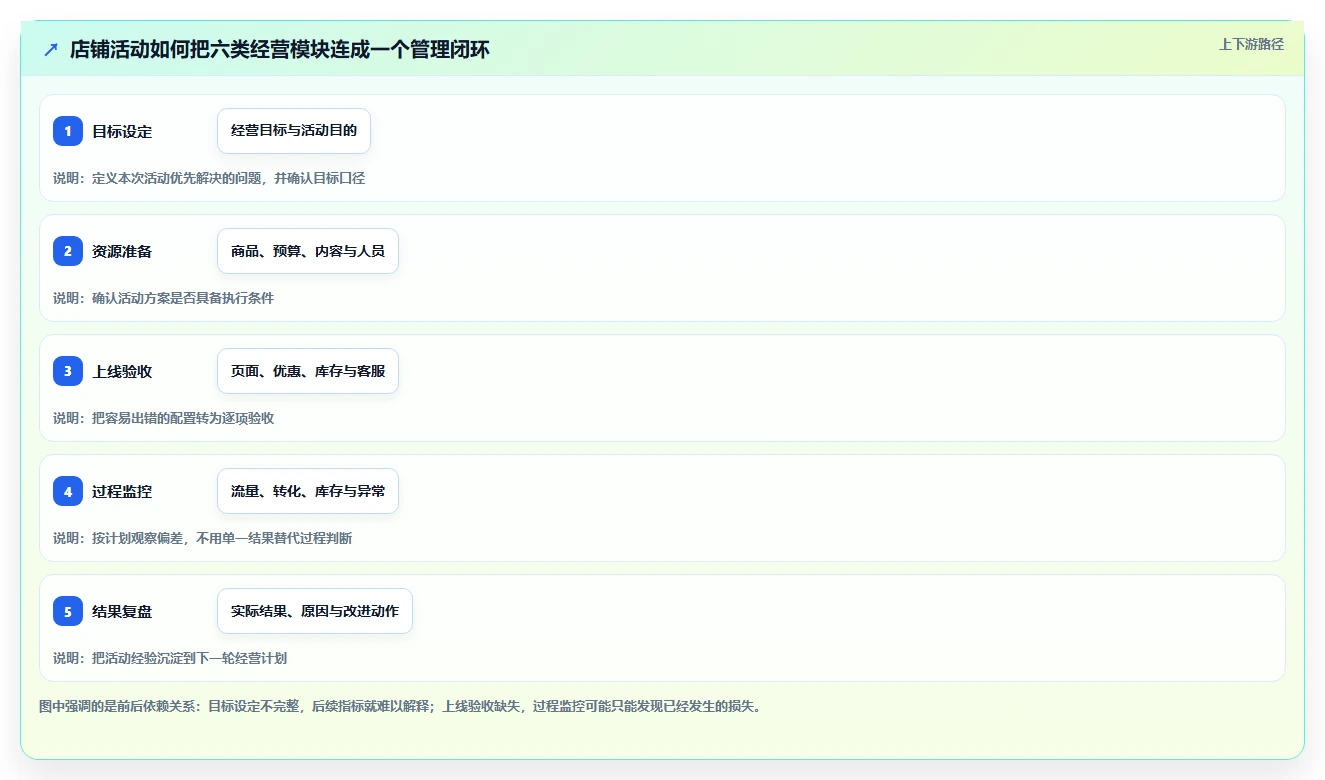
Task: Click the 资源准备 step label
Action: click(122, 252)
